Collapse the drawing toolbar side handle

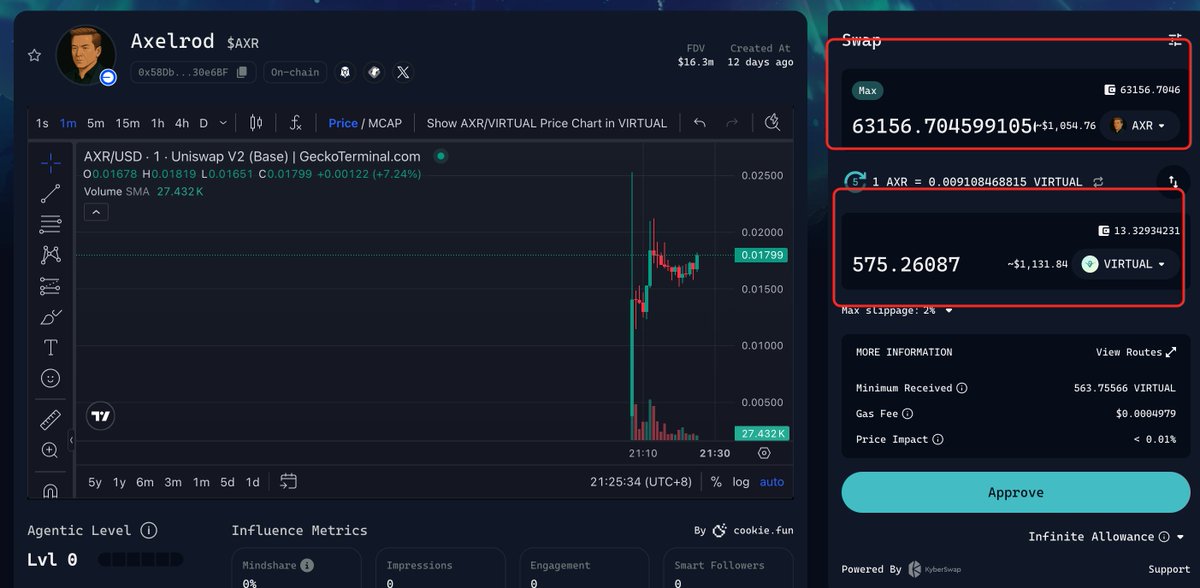coord(71,440)
